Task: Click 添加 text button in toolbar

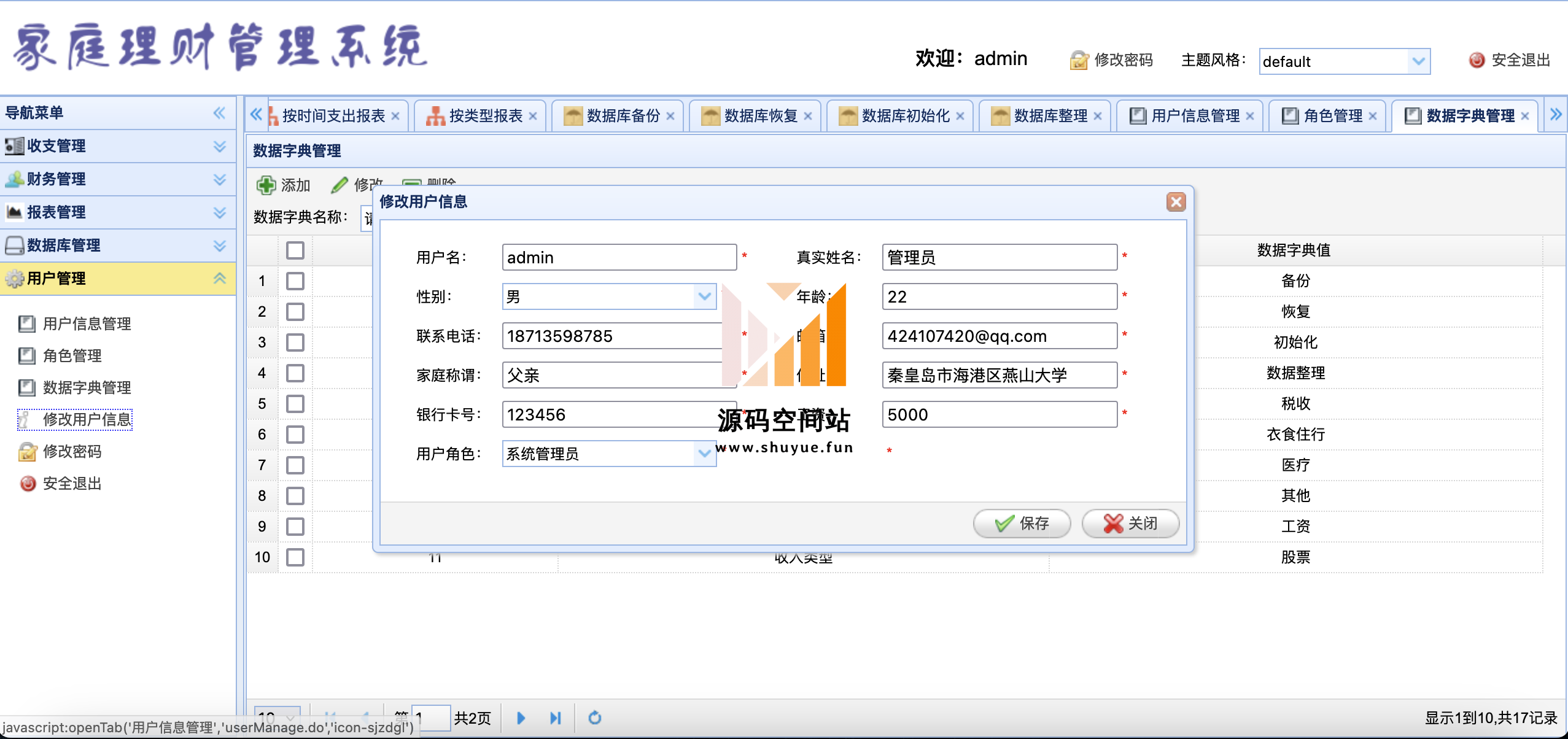Action: 295,185
